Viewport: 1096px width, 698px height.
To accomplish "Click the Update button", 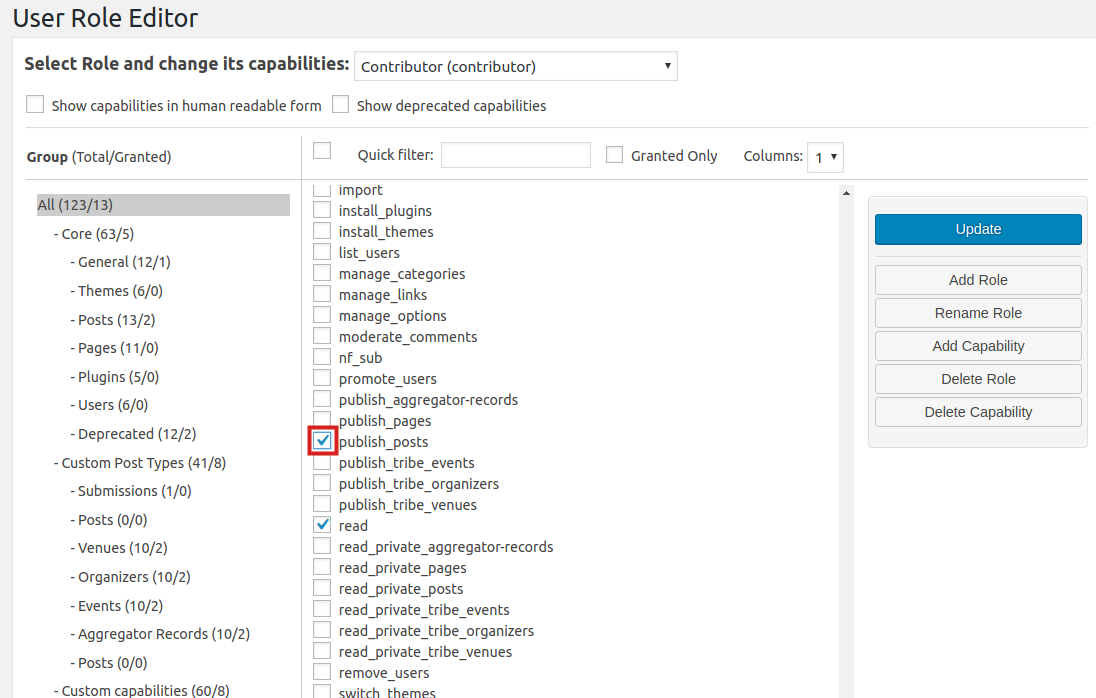I will pos(977,229).
